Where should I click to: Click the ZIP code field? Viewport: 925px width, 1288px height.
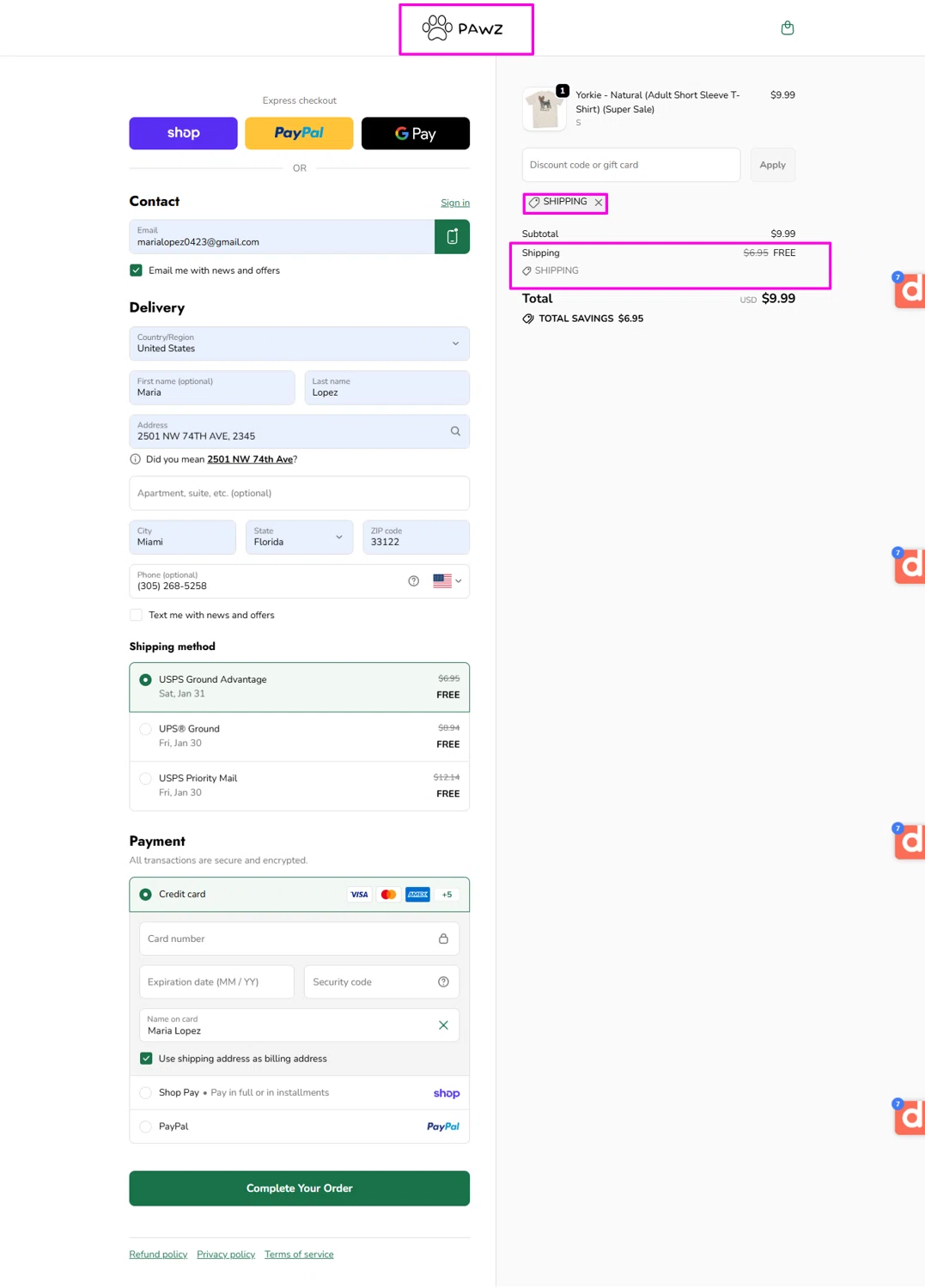click(x=416, y=538)
